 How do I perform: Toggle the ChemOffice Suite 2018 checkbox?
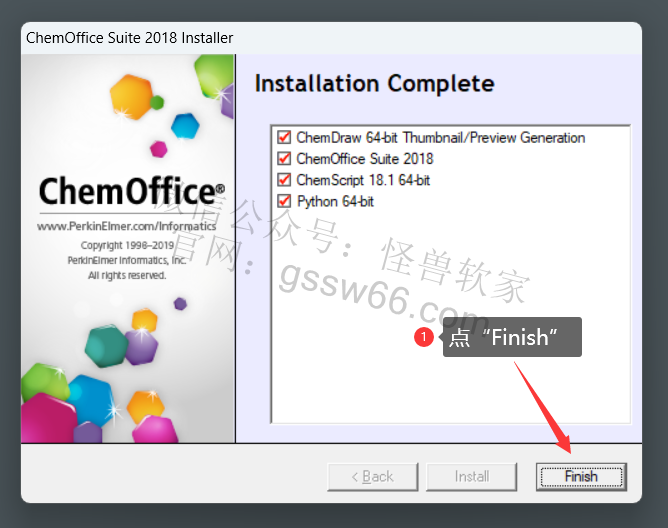point(284,159)
